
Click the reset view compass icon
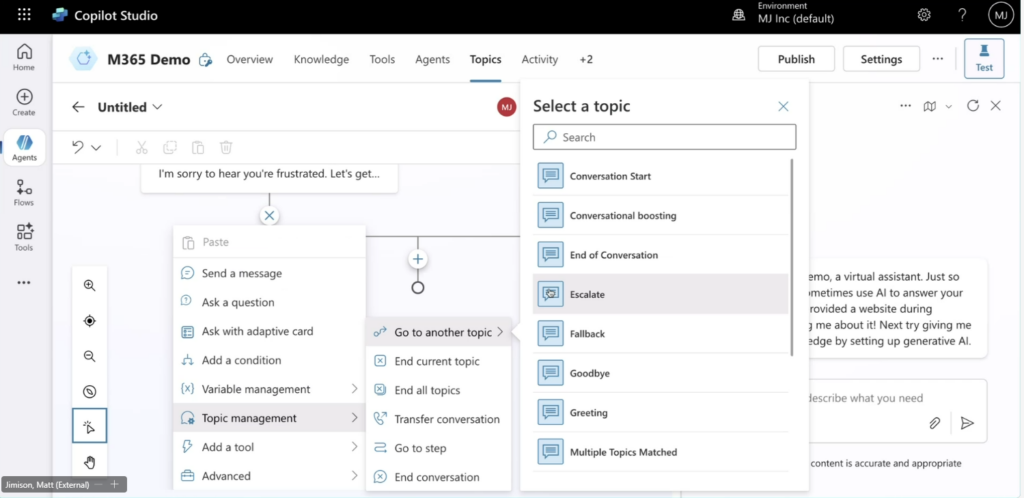[89, 391]
